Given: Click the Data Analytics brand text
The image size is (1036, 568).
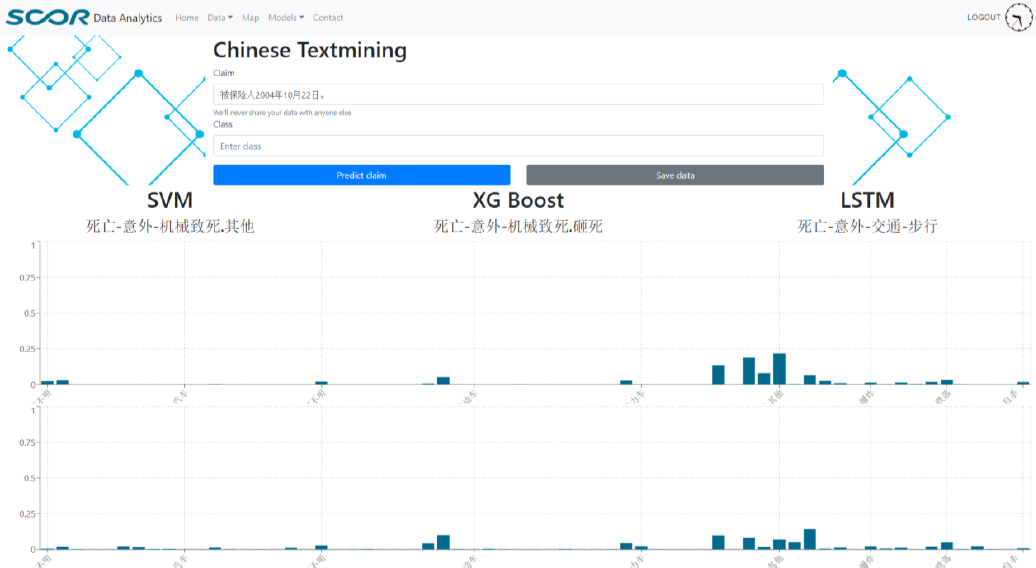Looking at the screenshot, I should (x=127, y=18).
